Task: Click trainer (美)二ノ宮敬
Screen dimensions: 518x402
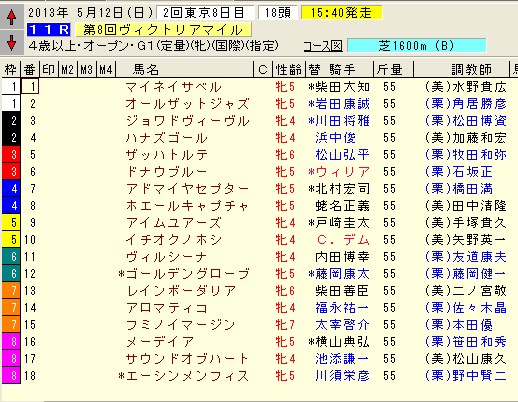Action: pyautogui.click(x=466, y=291)
